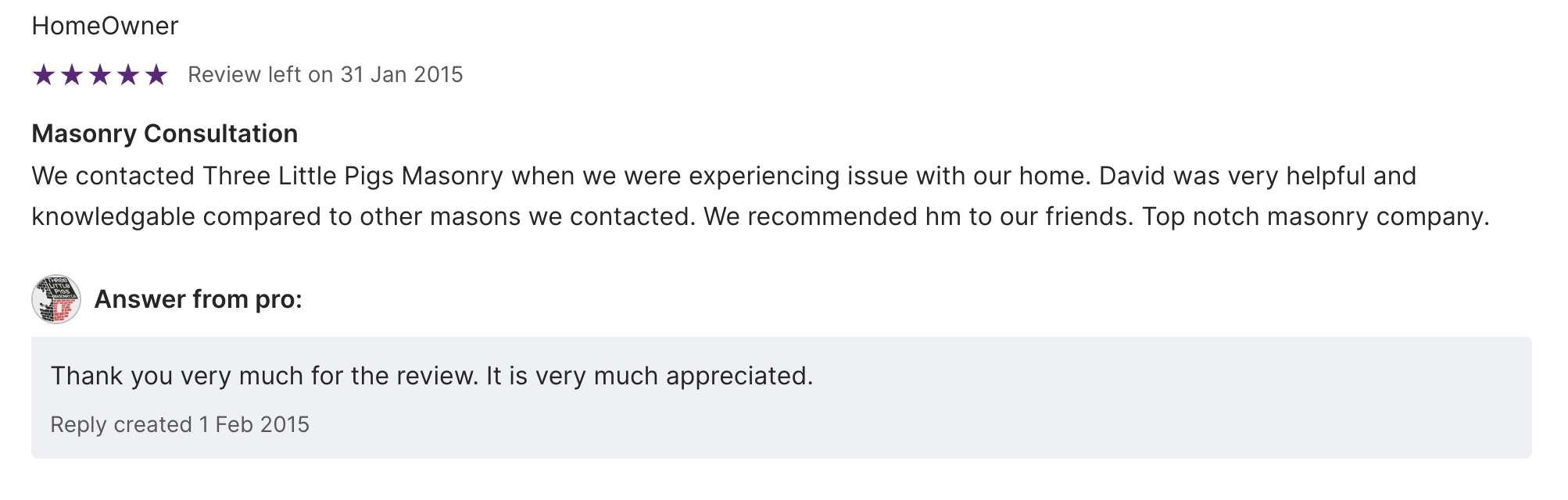
Task: Select the third rating star
Action: tap(100, 75)
